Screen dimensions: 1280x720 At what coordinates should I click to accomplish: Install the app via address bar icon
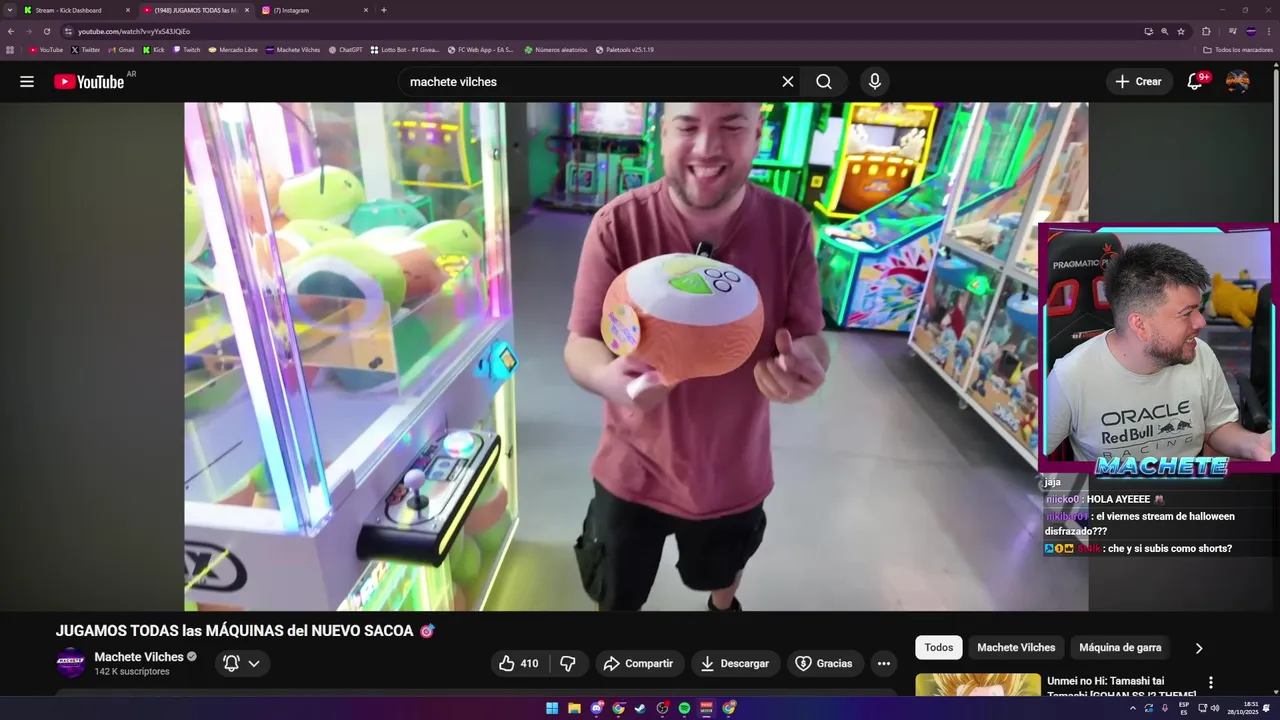(x=1148, y=31)
